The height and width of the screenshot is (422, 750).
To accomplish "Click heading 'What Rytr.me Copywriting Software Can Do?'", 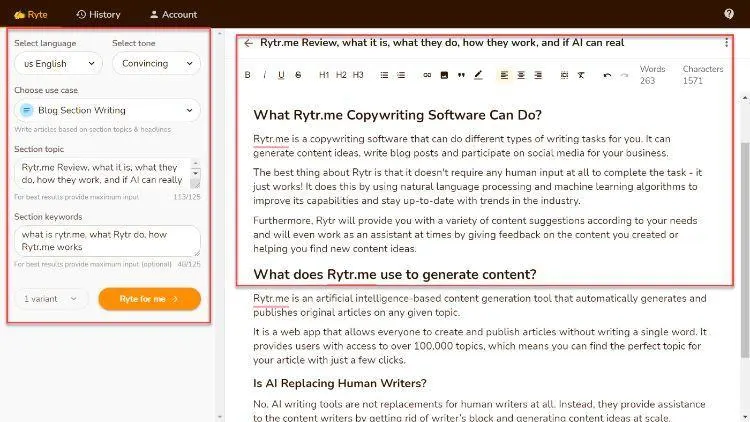I will tap(397, 115).
